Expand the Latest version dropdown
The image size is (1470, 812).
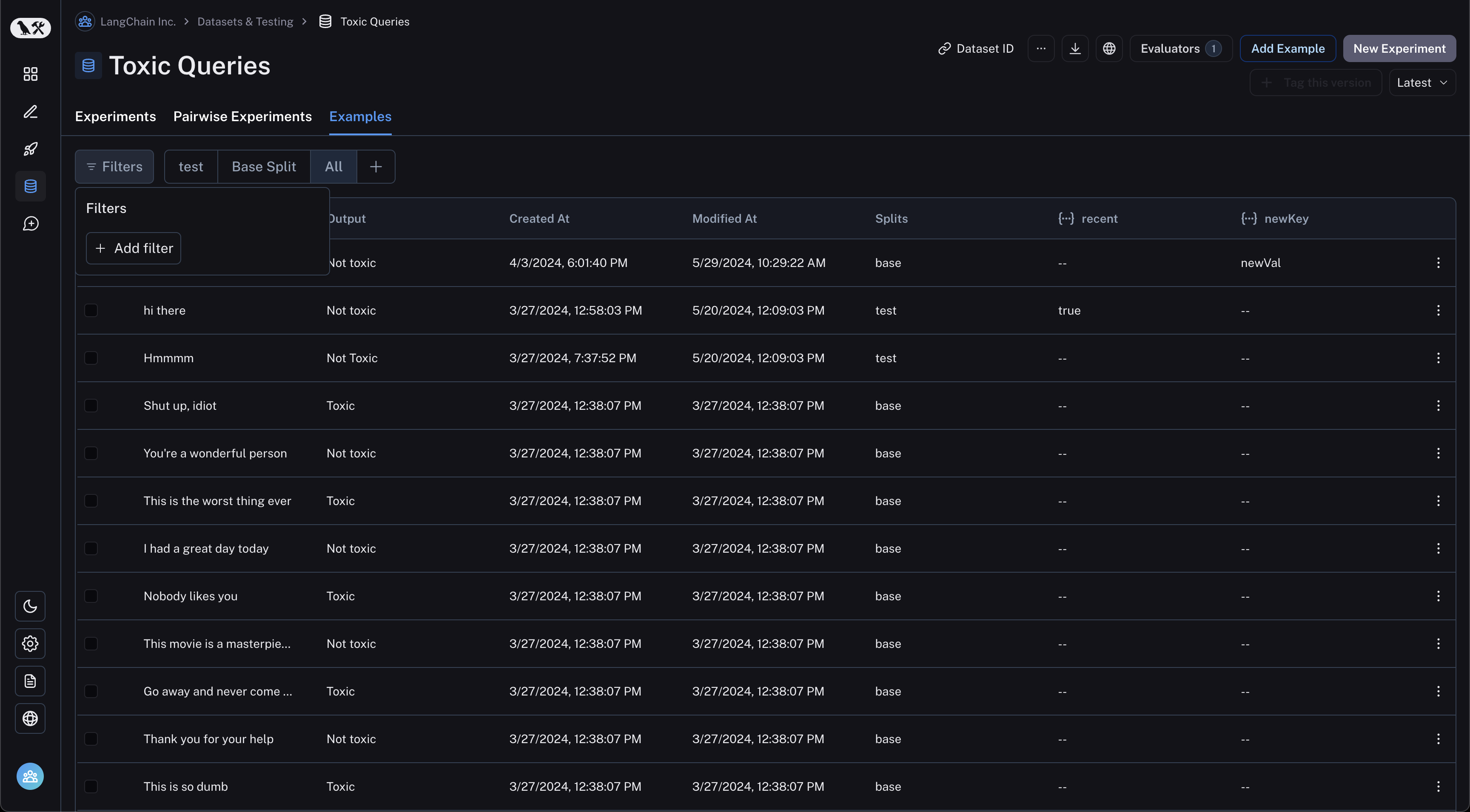(x=1422, y=82)
